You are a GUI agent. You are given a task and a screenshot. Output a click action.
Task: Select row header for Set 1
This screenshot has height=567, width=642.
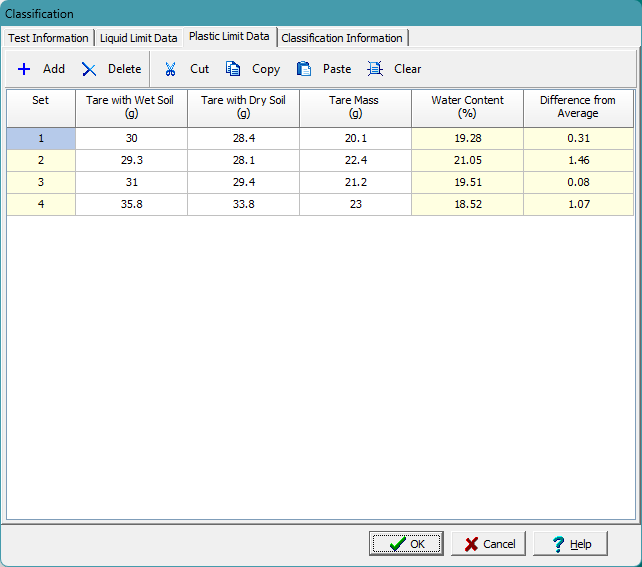tap(41, 138)
